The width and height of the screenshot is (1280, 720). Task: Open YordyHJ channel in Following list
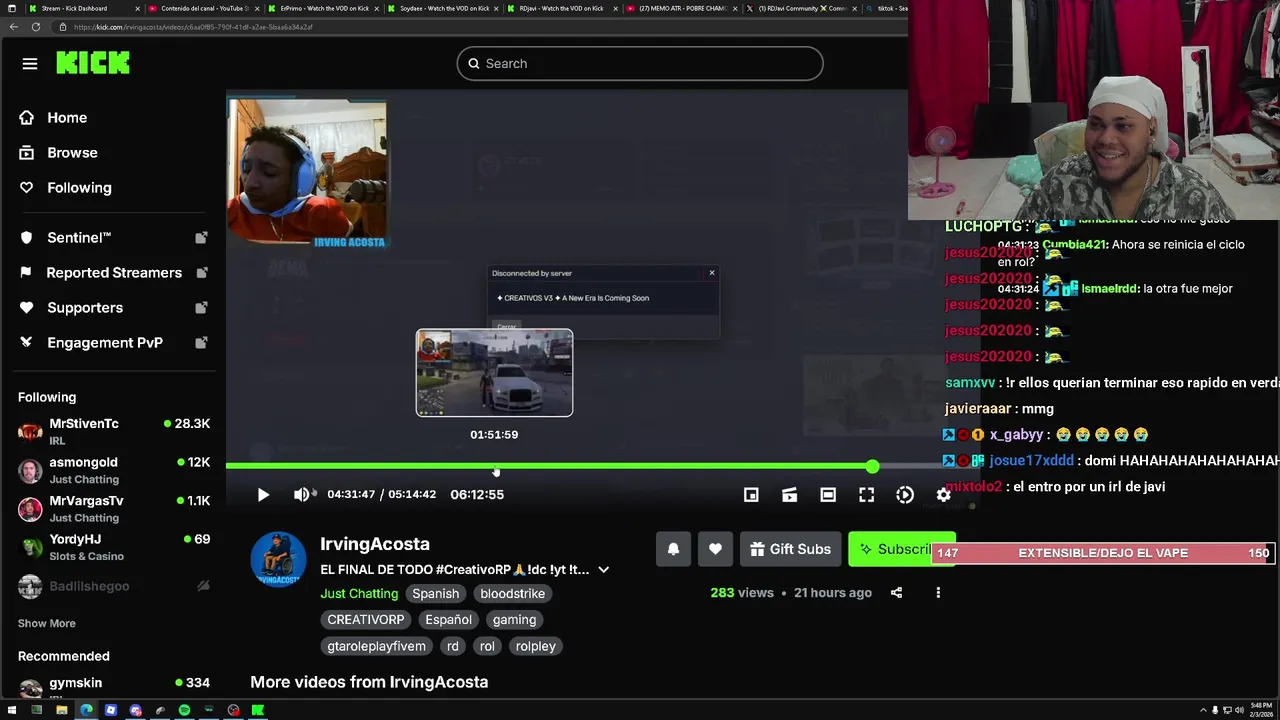coord(114,547)
